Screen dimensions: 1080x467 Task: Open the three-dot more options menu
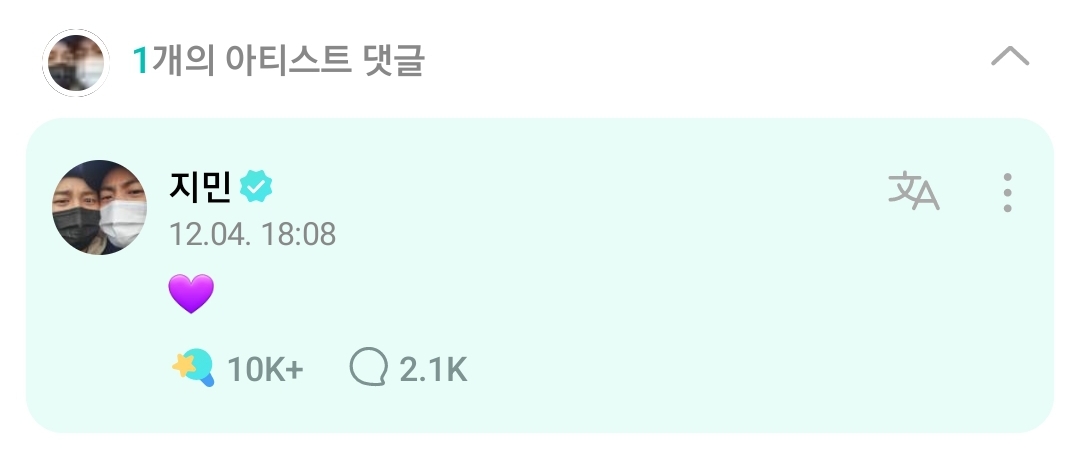pyautogui.click(x=1007, y=192)
